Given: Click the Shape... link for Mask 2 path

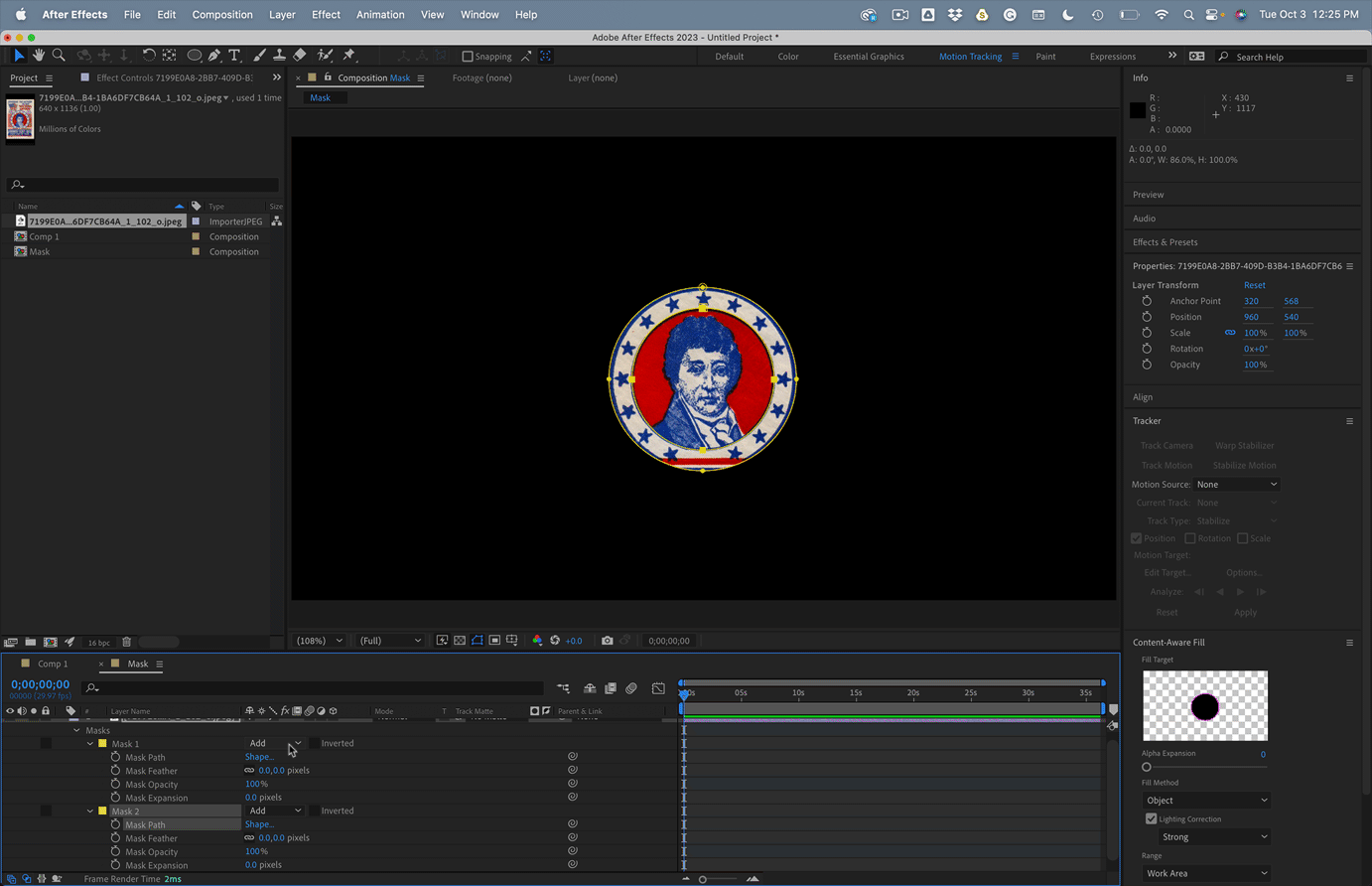Looking at the screenshot, I should [259, 824].
